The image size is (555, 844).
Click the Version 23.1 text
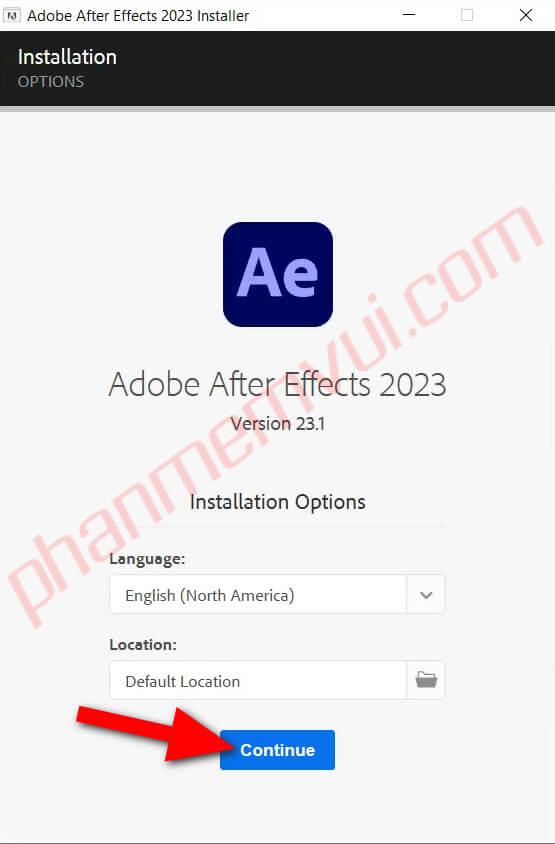pos(278,424)
